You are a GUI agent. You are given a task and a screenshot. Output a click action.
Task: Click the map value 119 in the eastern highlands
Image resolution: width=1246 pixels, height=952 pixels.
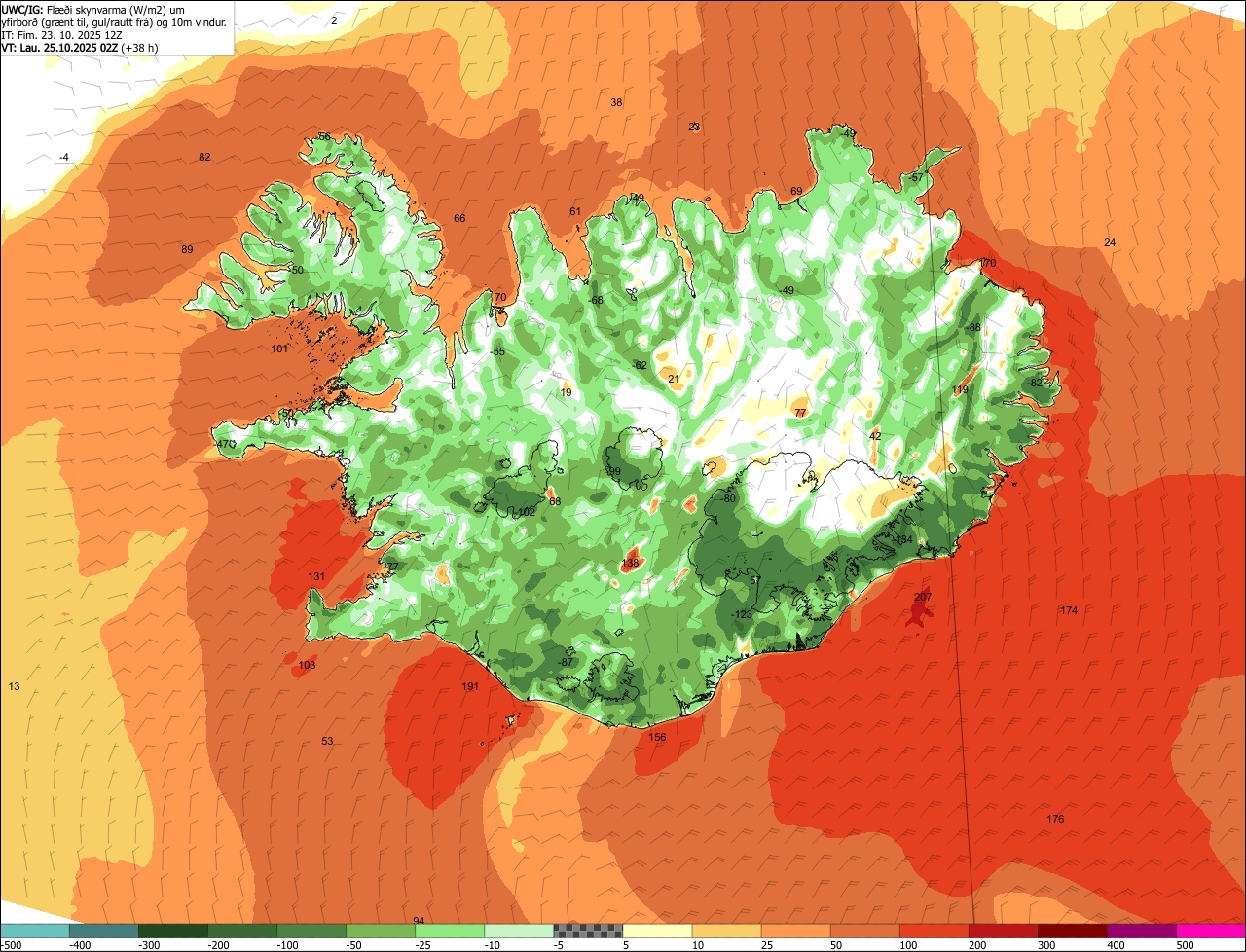click(x=960, y=389)
